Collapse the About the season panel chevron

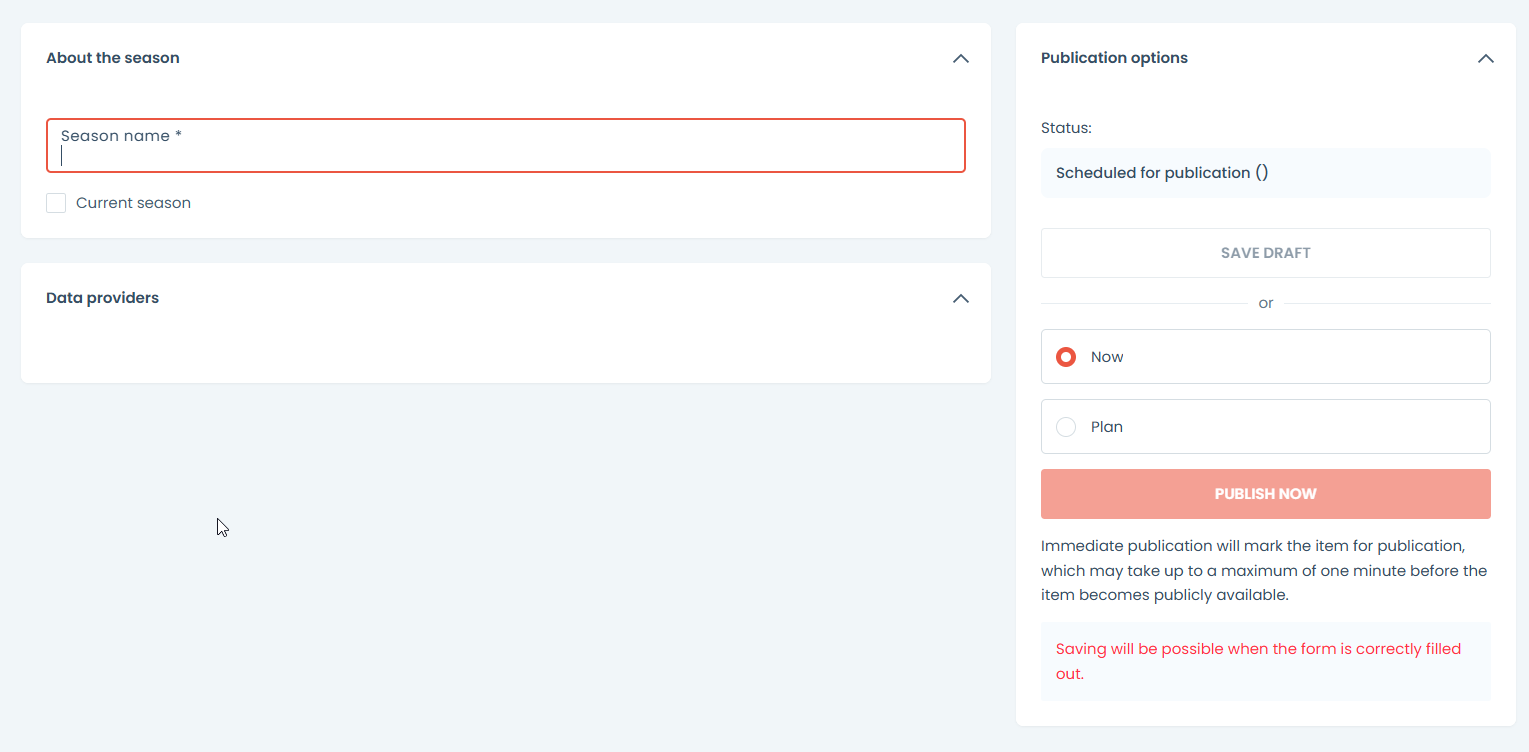(960, 59)
